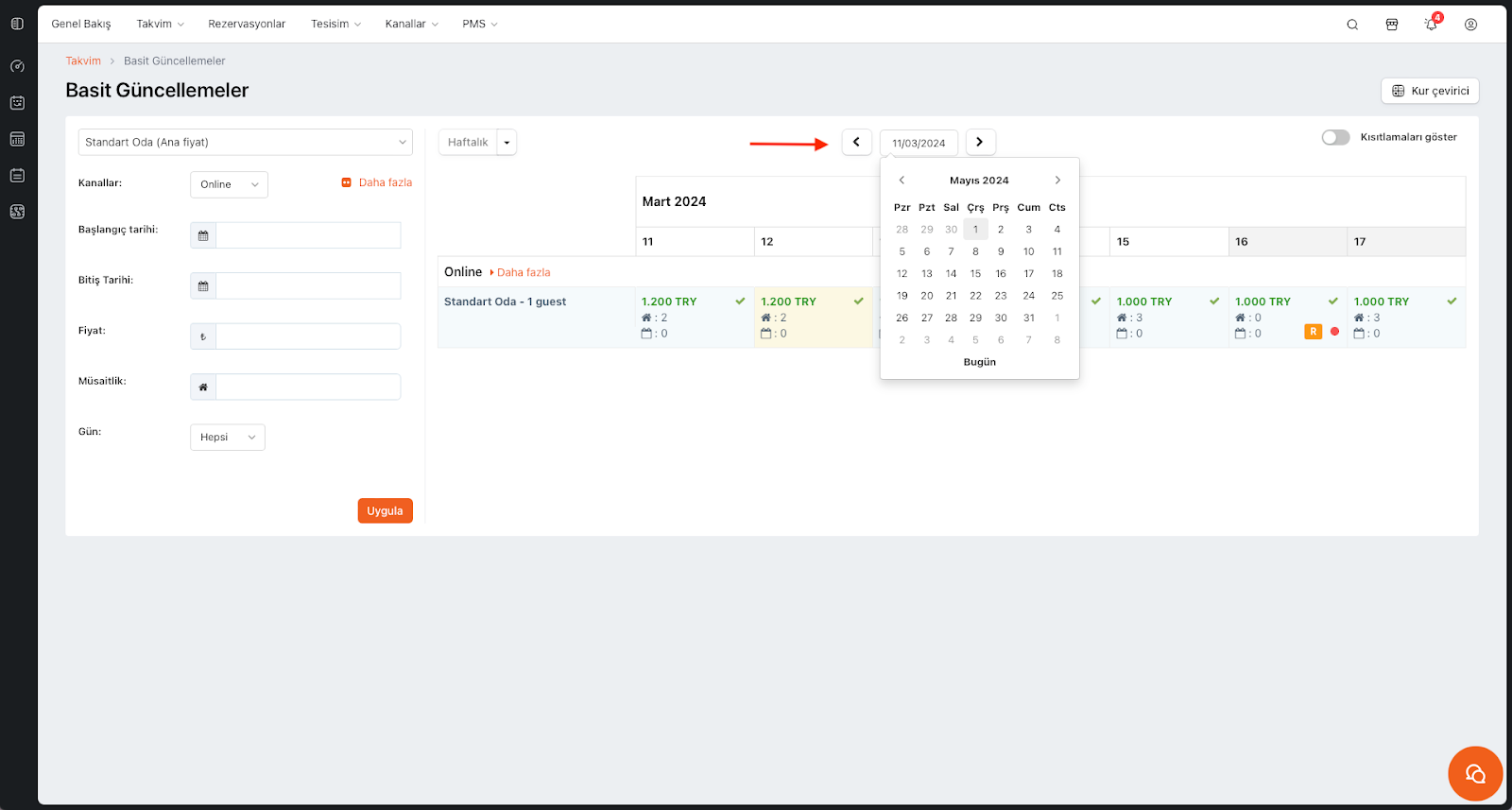The width and height of the screenshot is (1512, 810).
Task: Open the notifications bell icon
Action: coord(1431,25)
